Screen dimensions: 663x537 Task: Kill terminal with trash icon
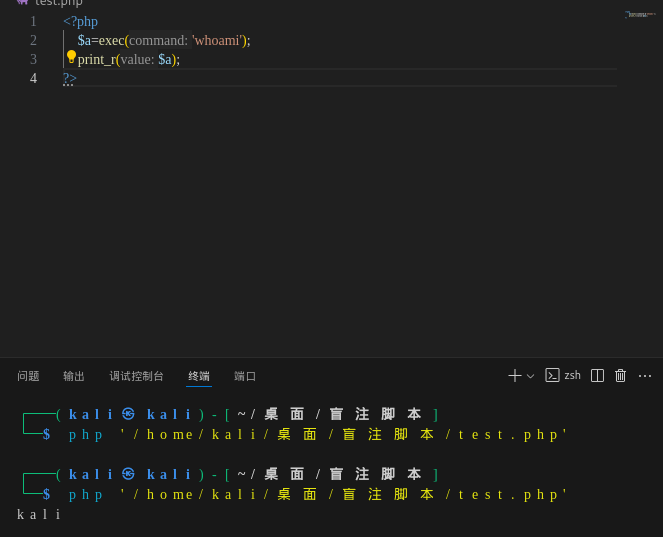click(620, 375)
